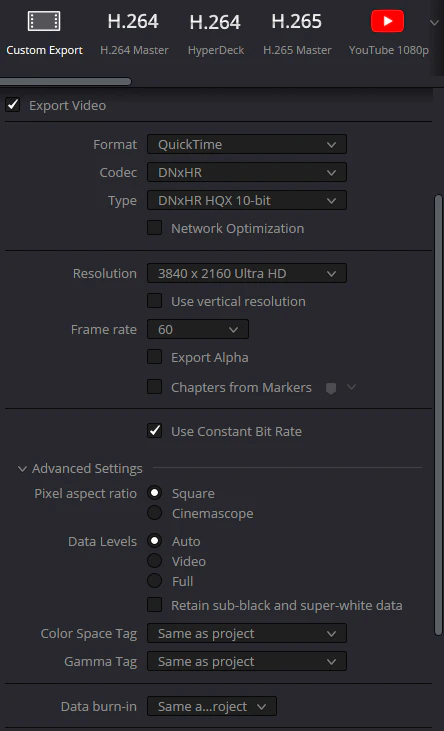Select Cinemascope pixel aspect ratio
The image size is (444, 731).
pyautogui.click(x=154, y=513)
